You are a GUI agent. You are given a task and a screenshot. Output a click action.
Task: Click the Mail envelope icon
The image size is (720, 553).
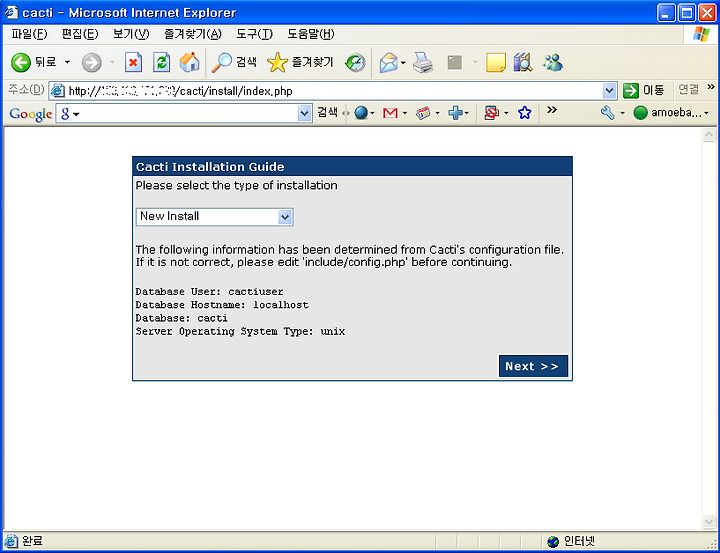click(388, 63)
